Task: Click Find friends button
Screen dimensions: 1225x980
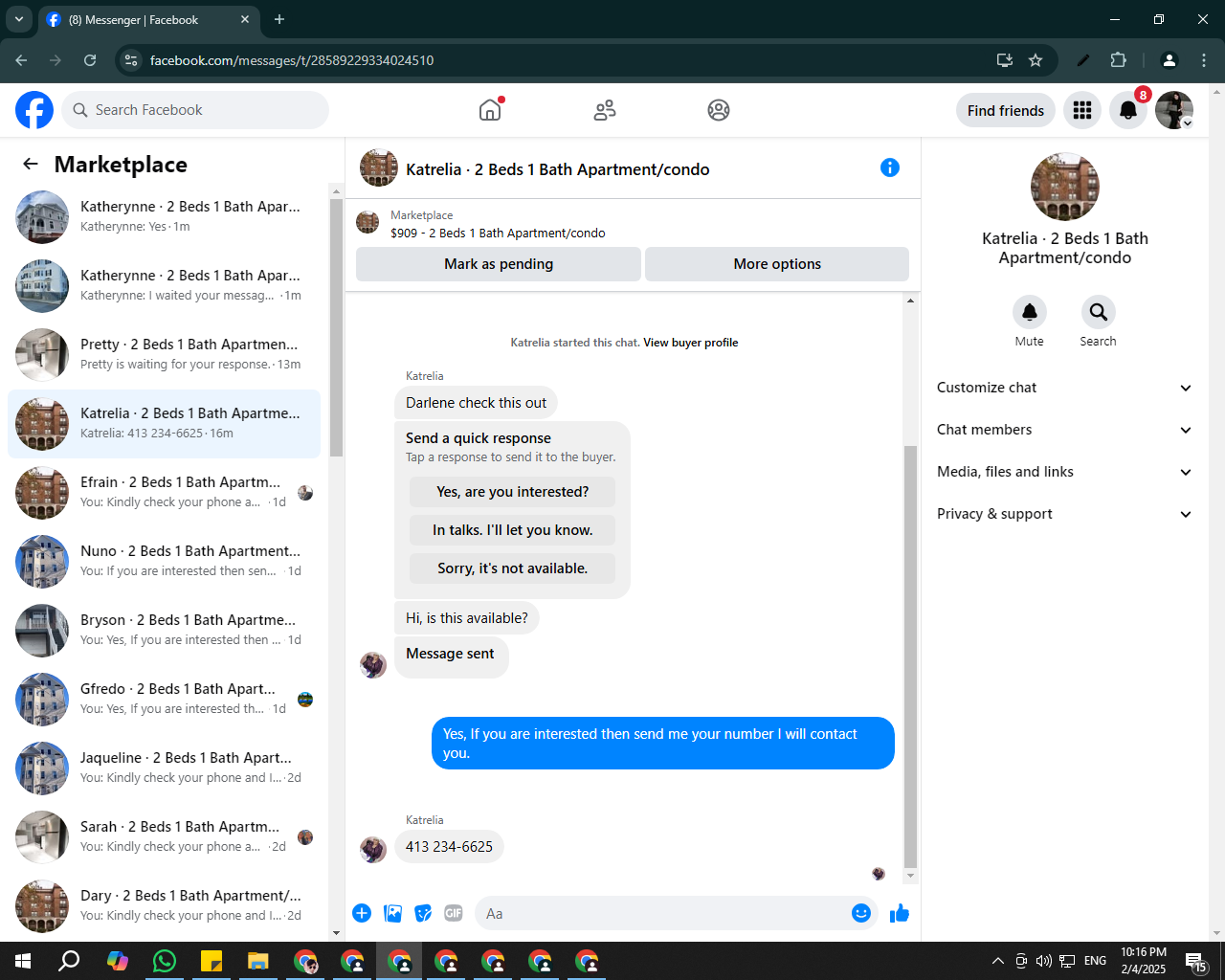Action: point(1006,110)
